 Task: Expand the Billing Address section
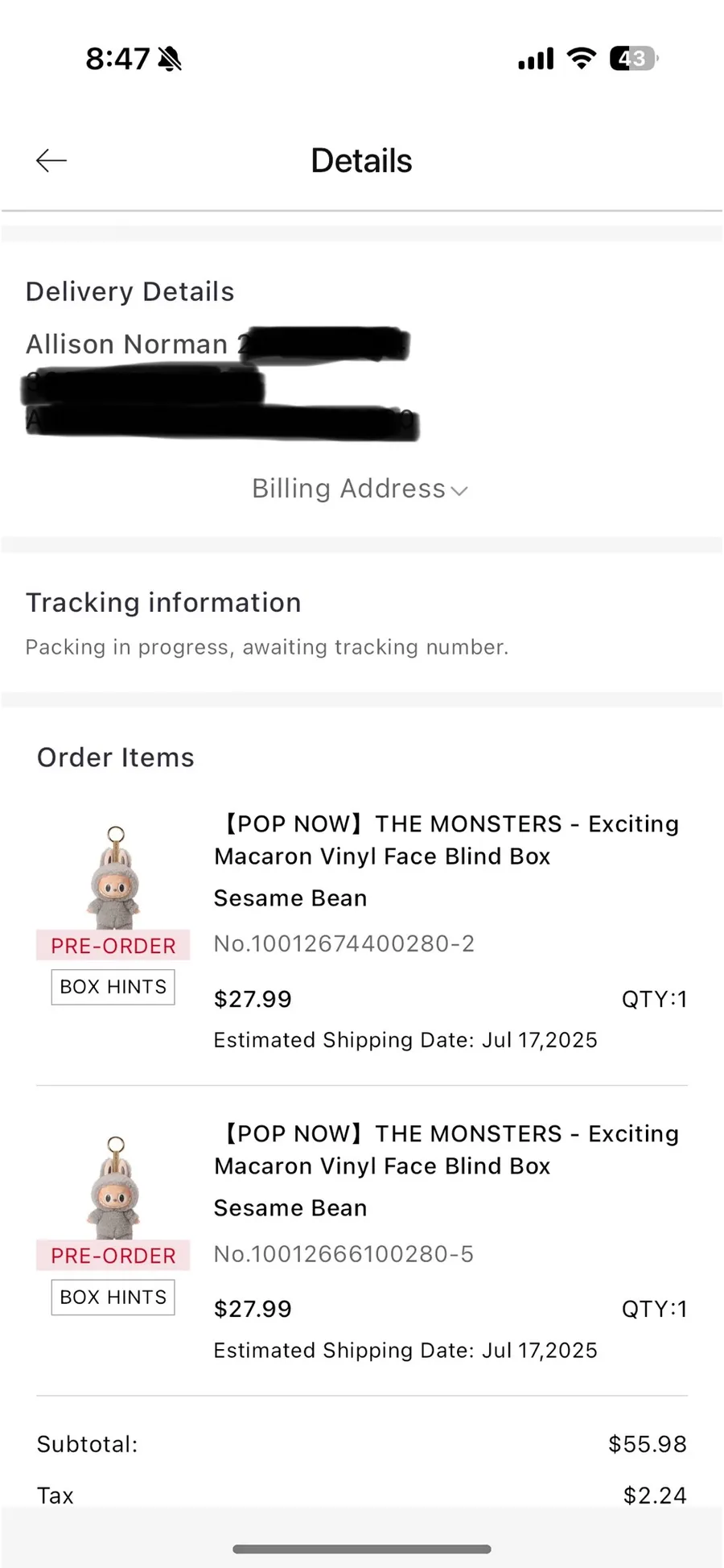click(x=360, y=489)
